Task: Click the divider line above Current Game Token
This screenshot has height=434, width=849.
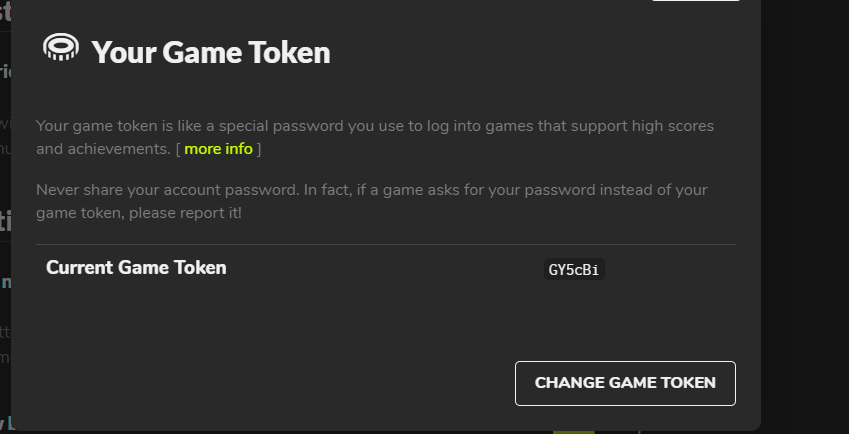Action: click(385, 244)
